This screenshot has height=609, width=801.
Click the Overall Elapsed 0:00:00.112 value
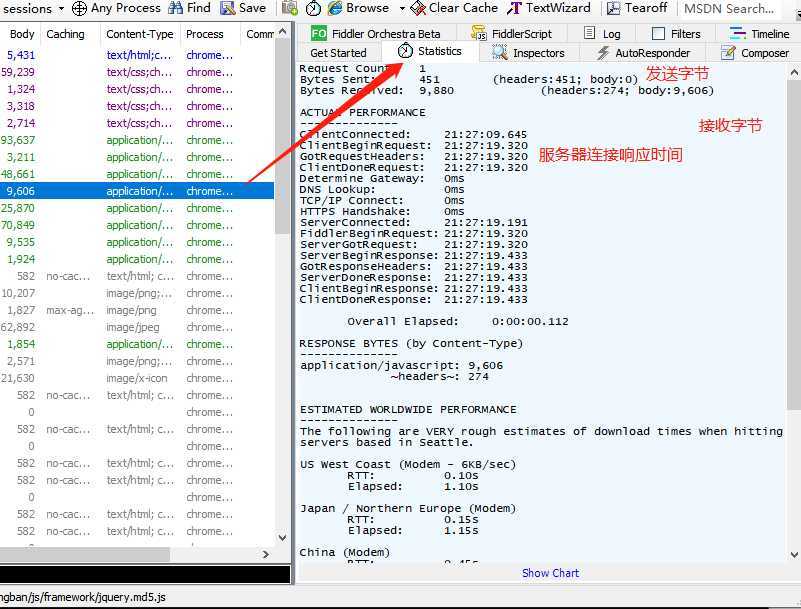[530, 321]
